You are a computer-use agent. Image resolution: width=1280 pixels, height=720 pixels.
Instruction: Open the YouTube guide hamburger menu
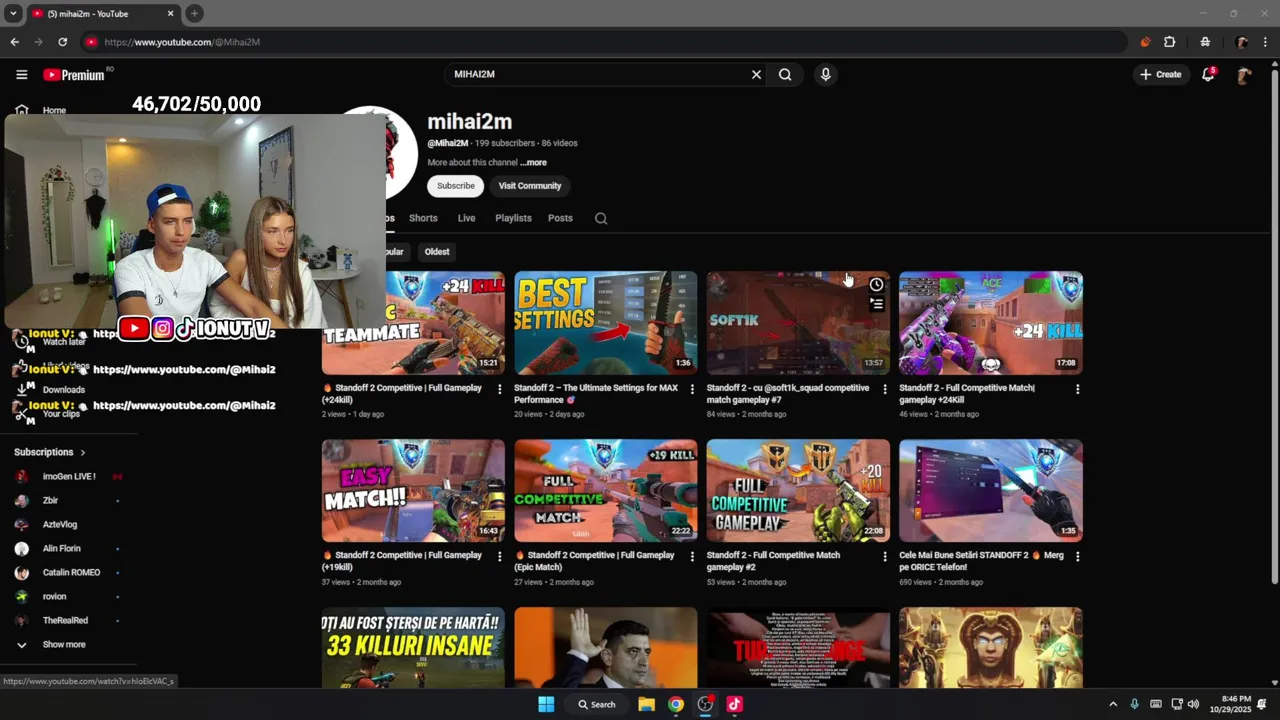click(21, 74)
